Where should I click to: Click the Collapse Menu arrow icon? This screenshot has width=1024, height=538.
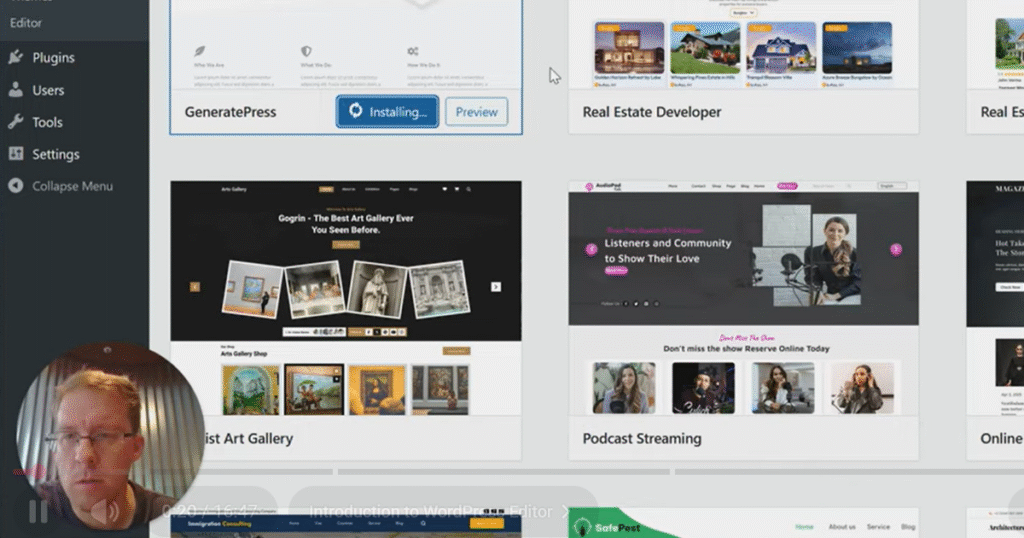15,186
